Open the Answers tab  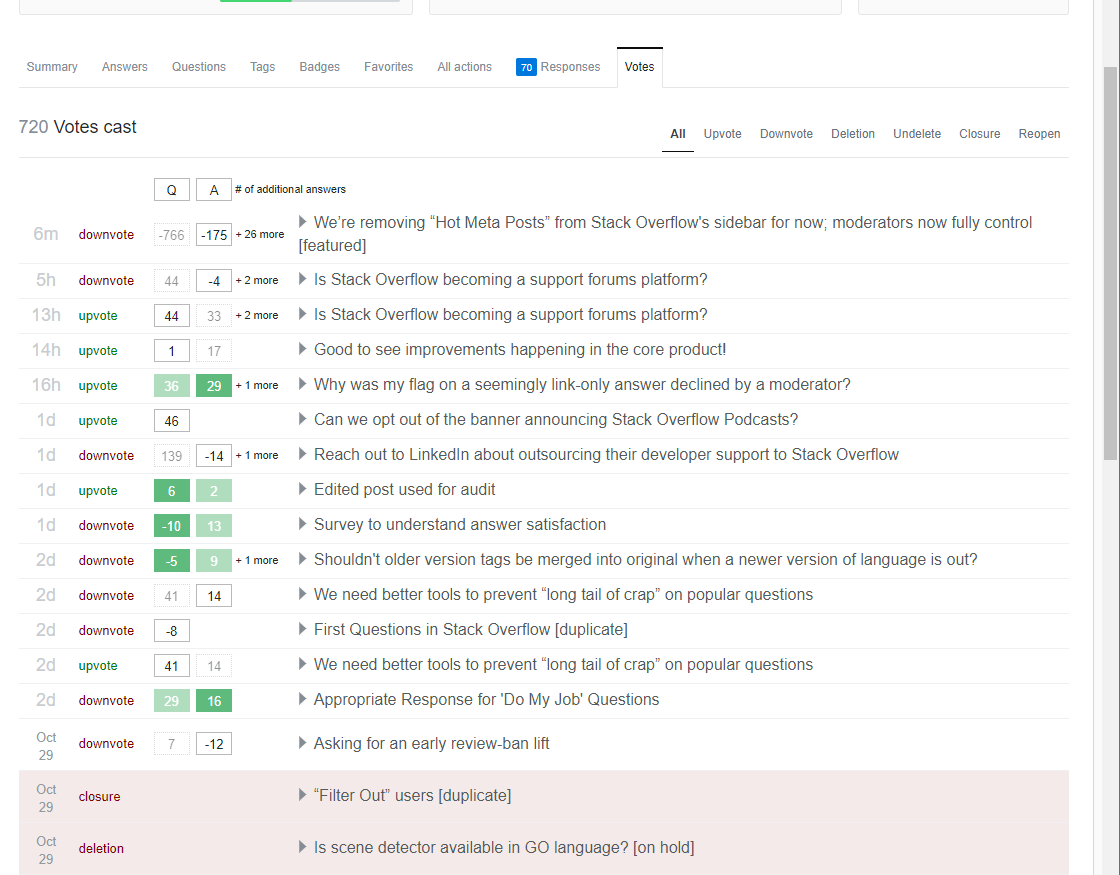tap(124, 66)
